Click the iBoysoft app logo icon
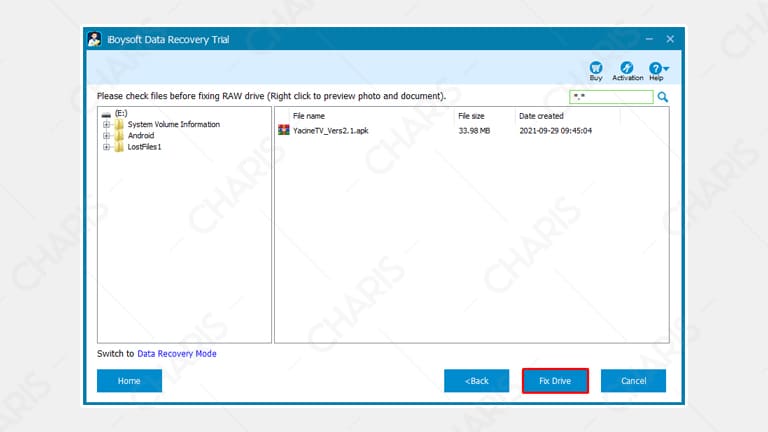Viewport: 768px width, 432px height. tap(94, 38)
